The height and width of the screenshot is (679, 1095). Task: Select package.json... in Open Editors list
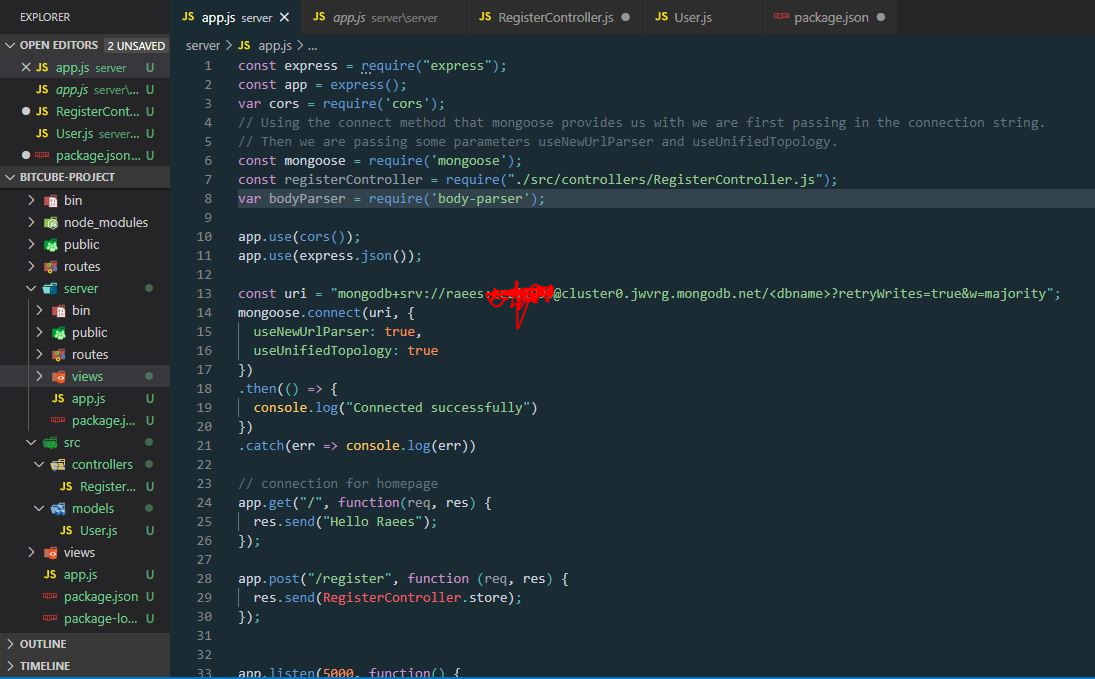point(84,155)
